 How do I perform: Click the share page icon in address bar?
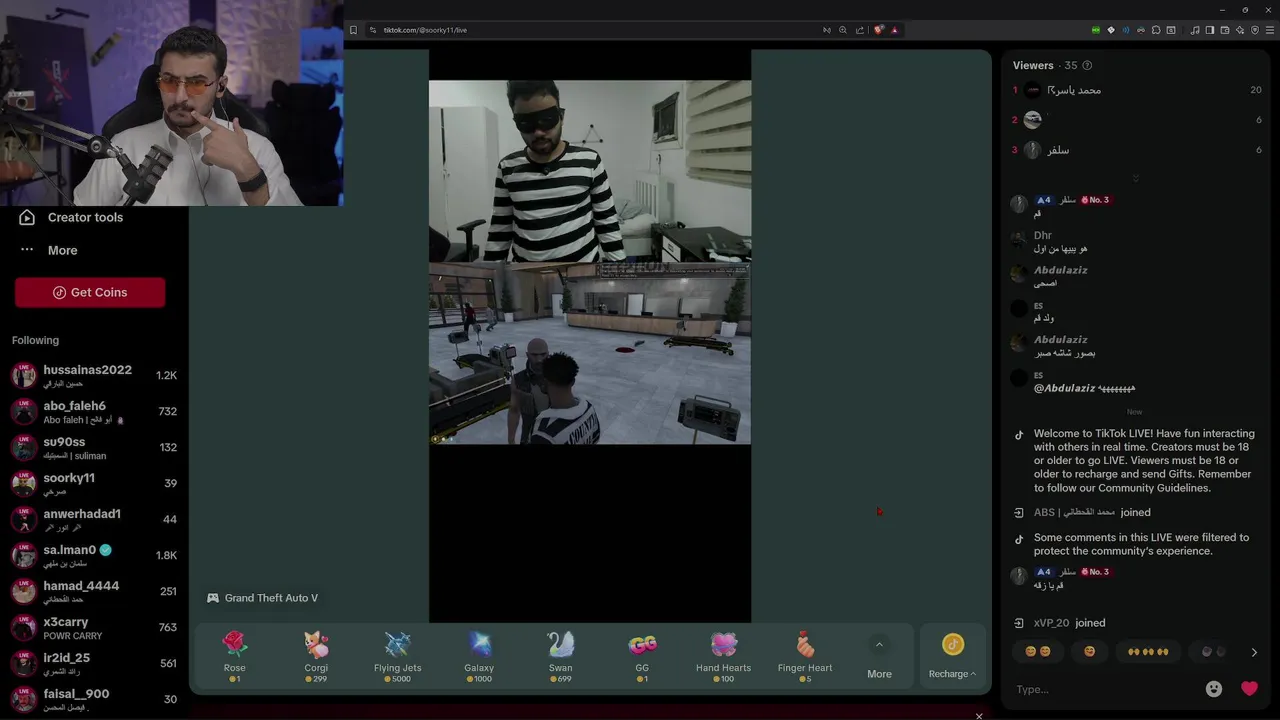click(x=859, y=30)
